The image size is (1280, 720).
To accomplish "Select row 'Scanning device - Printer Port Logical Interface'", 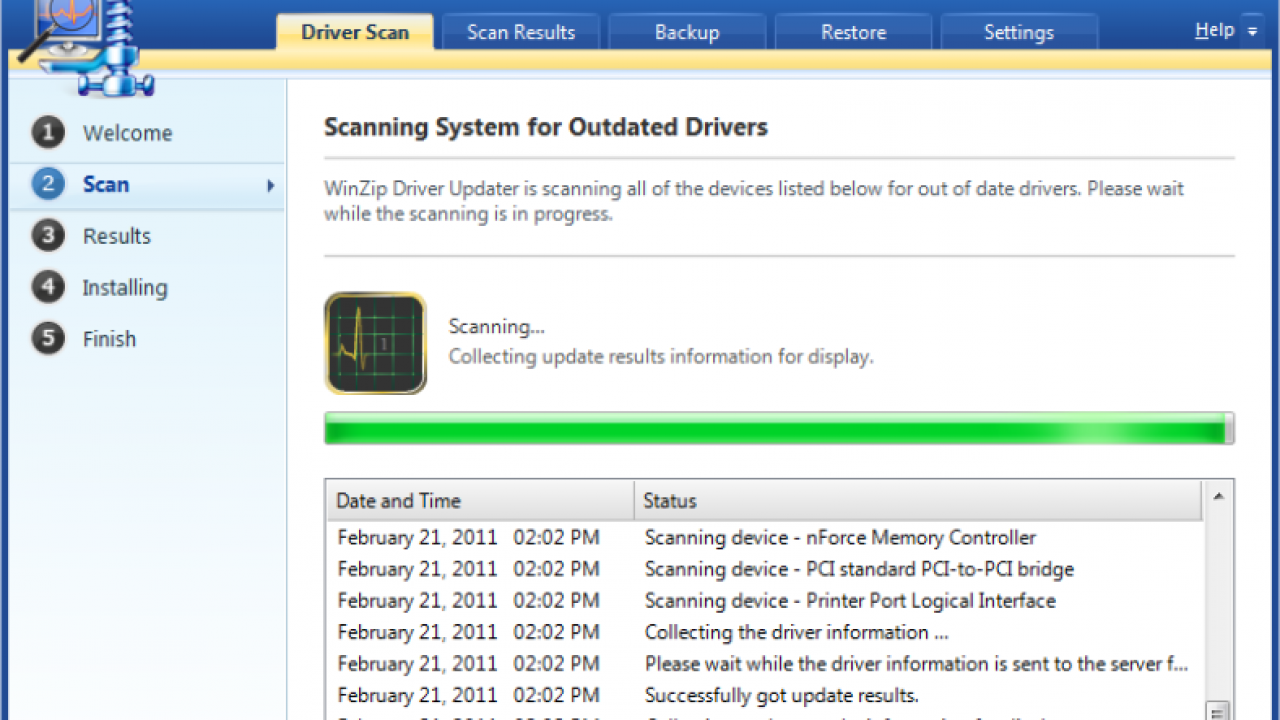I will pos(766,601).
